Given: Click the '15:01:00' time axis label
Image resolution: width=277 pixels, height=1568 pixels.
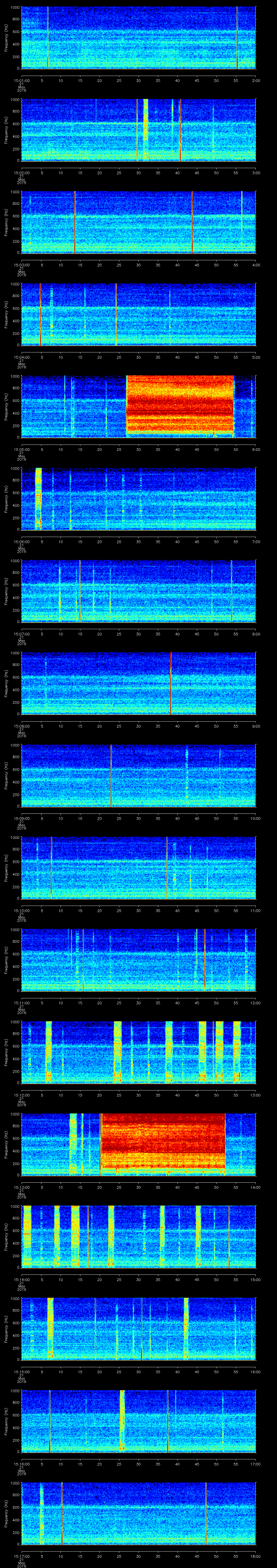Looking at the screenshot, I should click(22, 80).
